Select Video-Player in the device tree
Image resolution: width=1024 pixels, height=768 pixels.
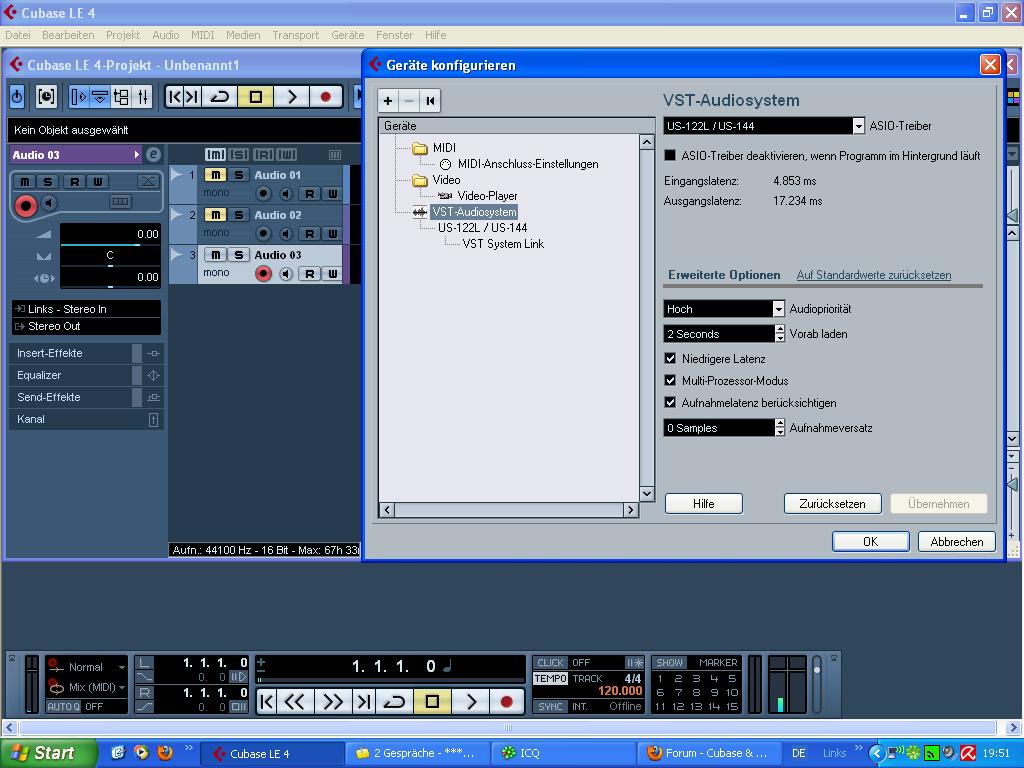click(x=487, y=196)
